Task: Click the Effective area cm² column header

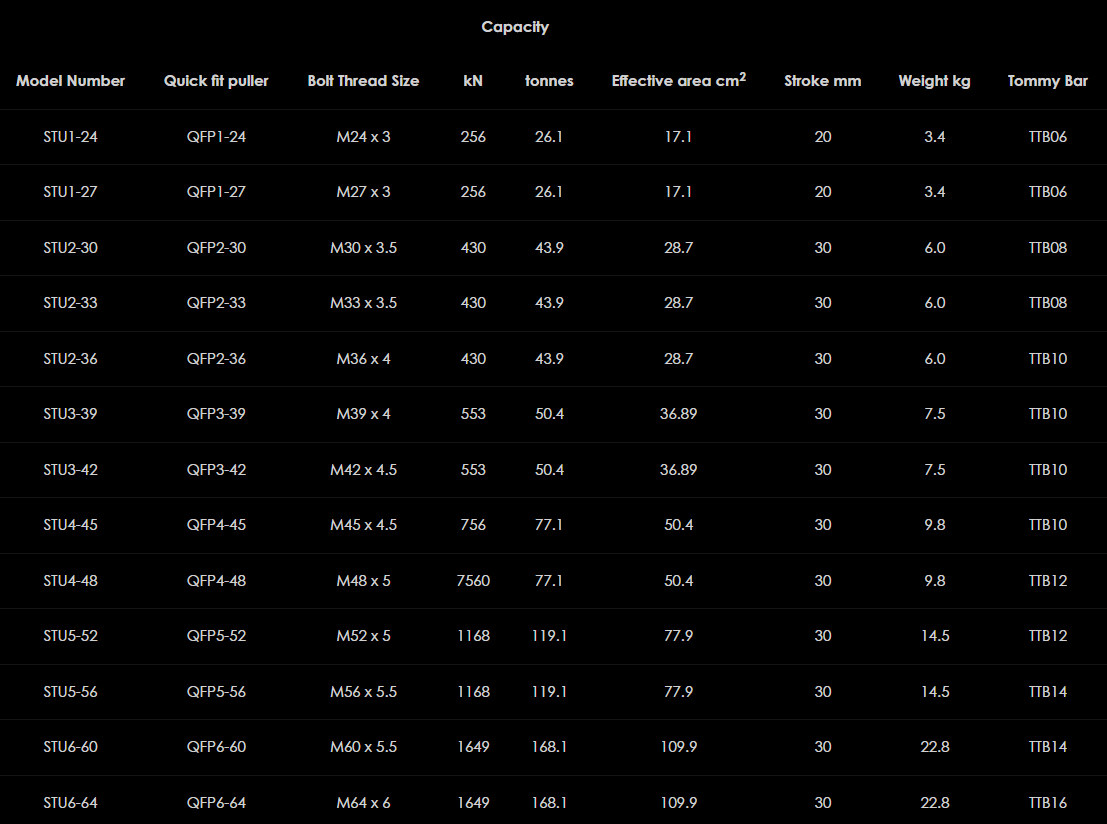Action: (678, 81)
